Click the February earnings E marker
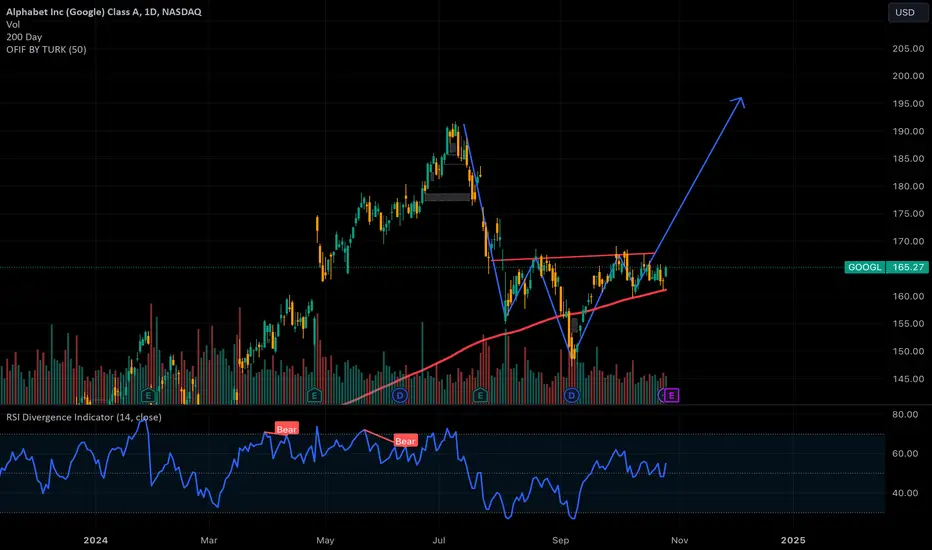The height and width of the screenshot is (550, 932). 149,395
